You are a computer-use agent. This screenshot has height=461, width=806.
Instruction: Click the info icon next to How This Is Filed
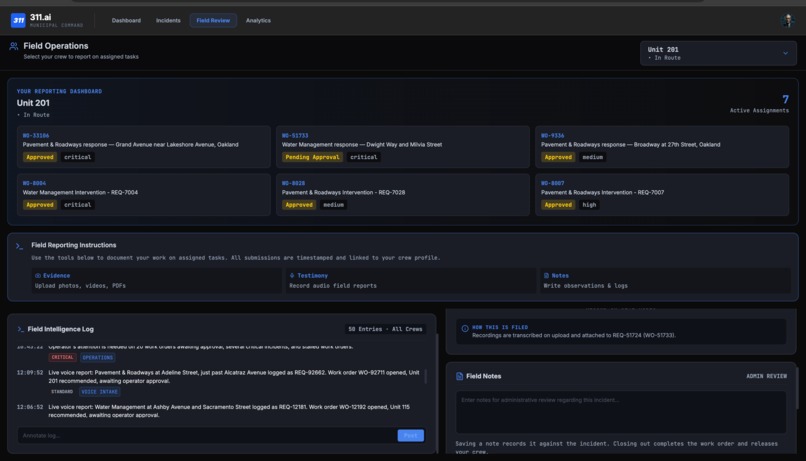[x=465, y=328]
